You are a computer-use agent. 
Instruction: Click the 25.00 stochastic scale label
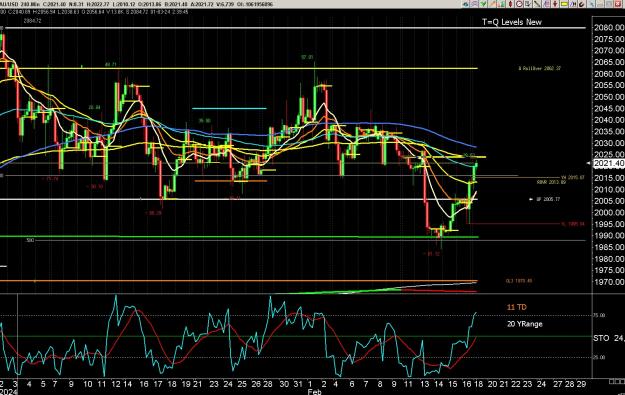coord(599,358)
